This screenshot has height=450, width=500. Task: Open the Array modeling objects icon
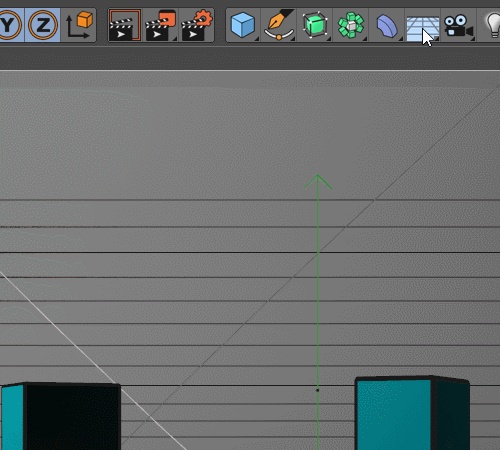[351, 25]
